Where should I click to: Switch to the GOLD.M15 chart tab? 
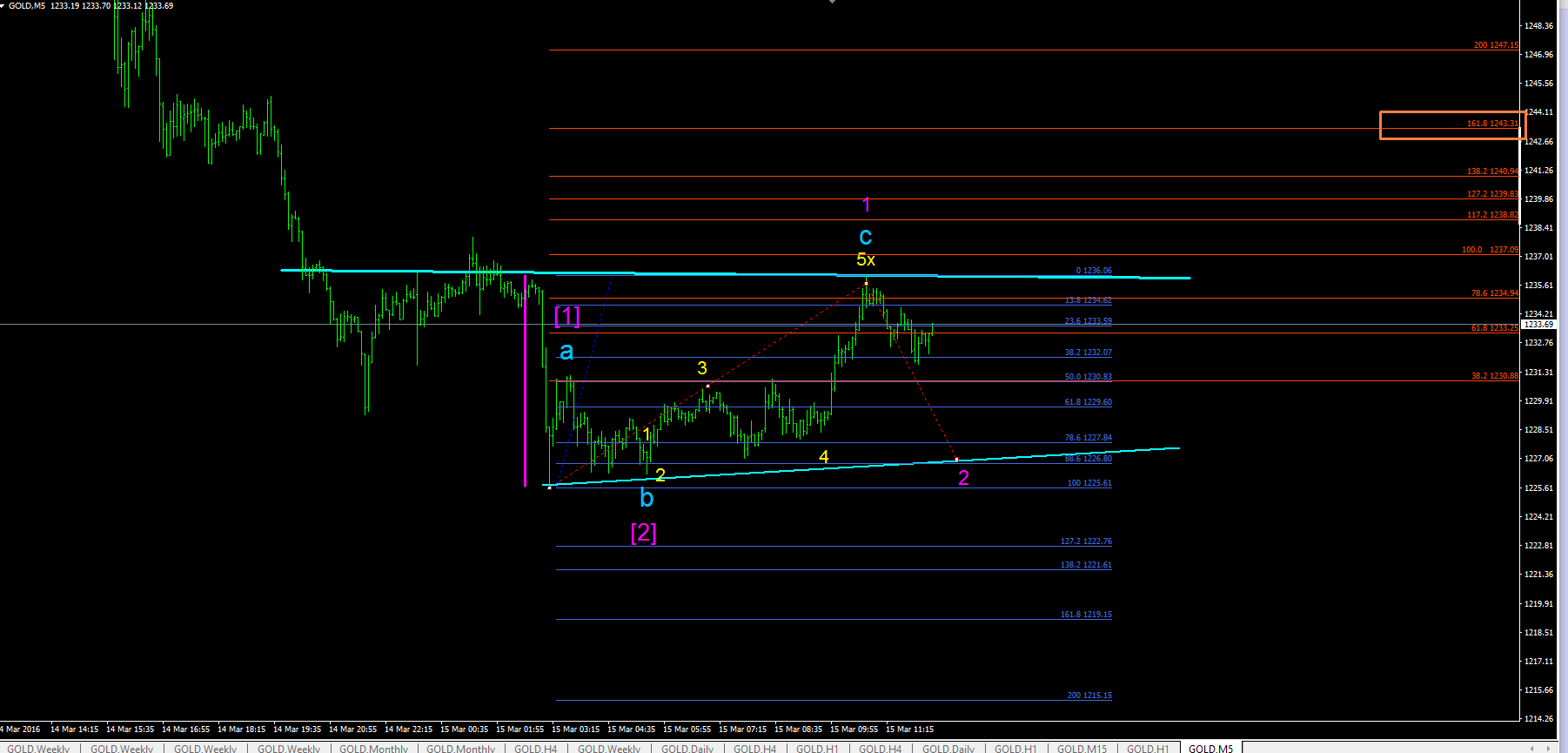[x=1082, y=748]
